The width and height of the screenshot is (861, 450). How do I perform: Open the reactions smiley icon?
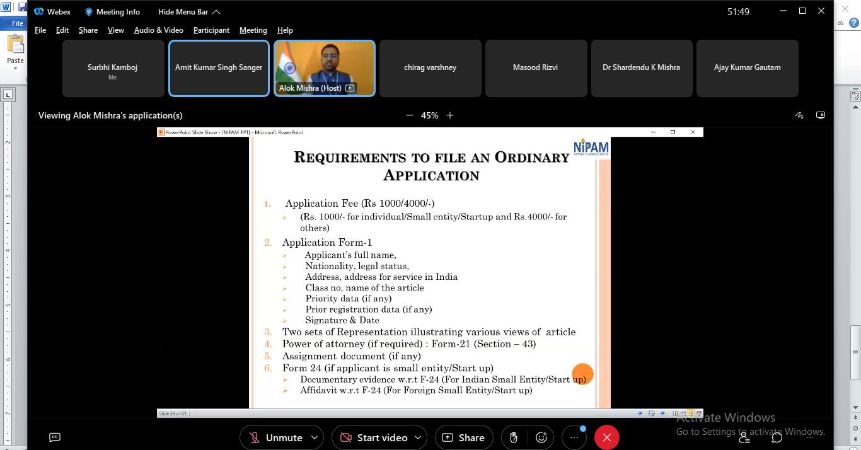click(x=542, y=437)
